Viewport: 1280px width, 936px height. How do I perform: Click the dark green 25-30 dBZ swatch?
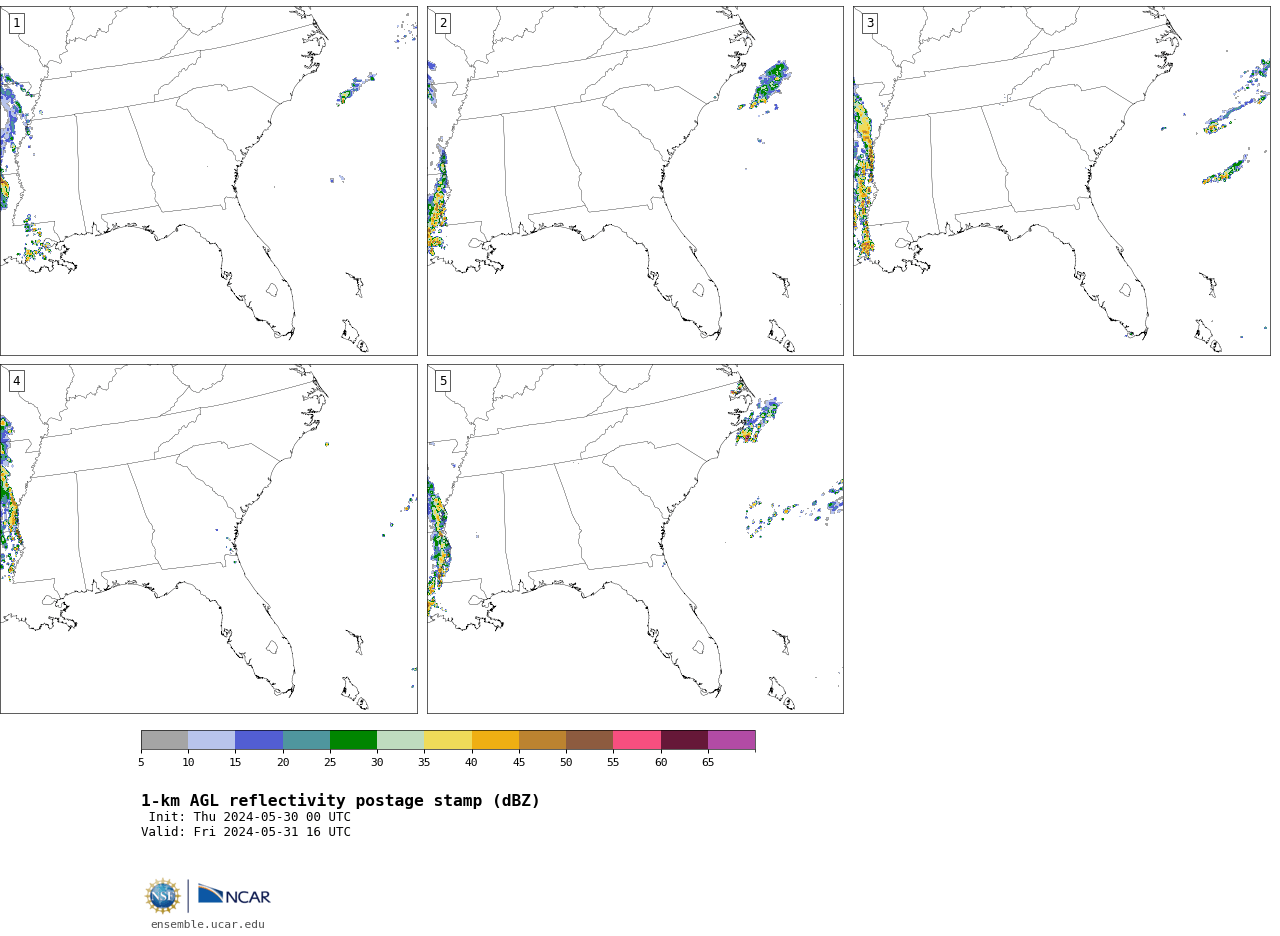353,740
